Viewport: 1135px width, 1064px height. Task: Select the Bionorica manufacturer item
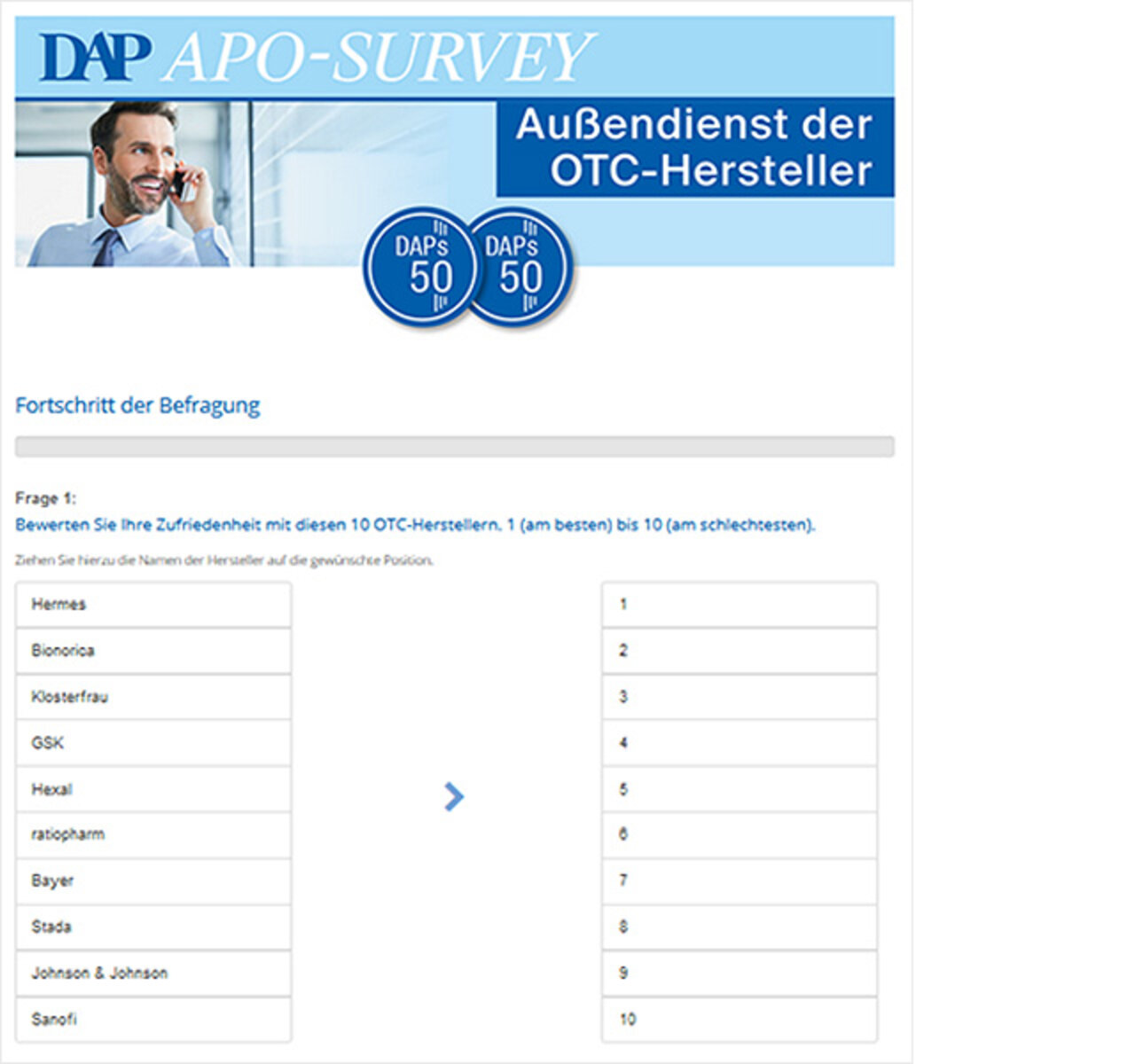point(153,651)
